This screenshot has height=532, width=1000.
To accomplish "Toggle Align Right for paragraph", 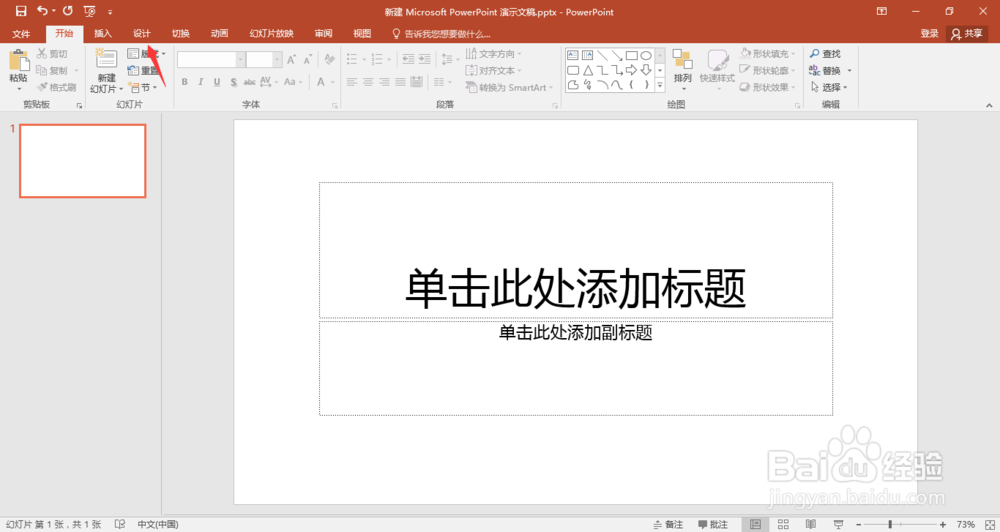I will [384, 82].
